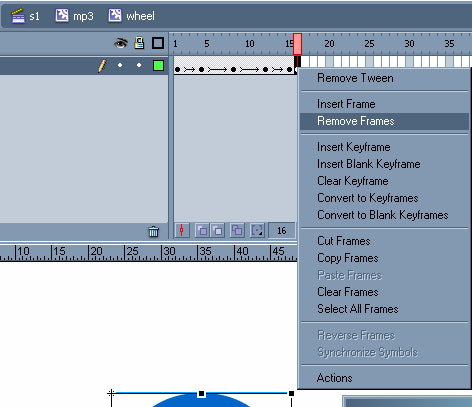Choose Insert Keyframe menu entry
This screenshot has height=407, width=472.
(x=354, y=147)
